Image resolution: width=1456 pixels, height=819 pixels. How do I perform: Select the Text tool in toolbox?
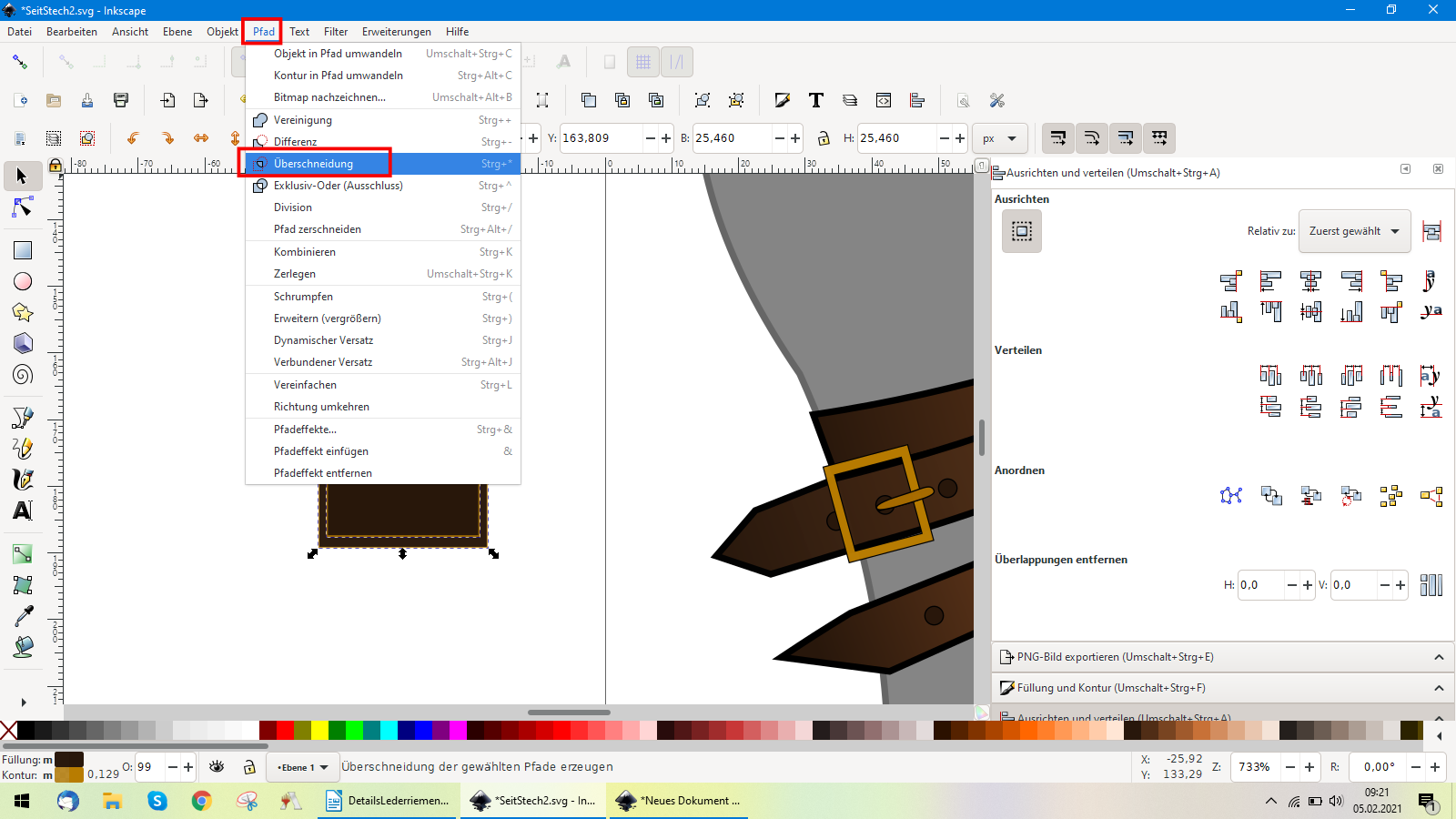click(x=23, y=511)
